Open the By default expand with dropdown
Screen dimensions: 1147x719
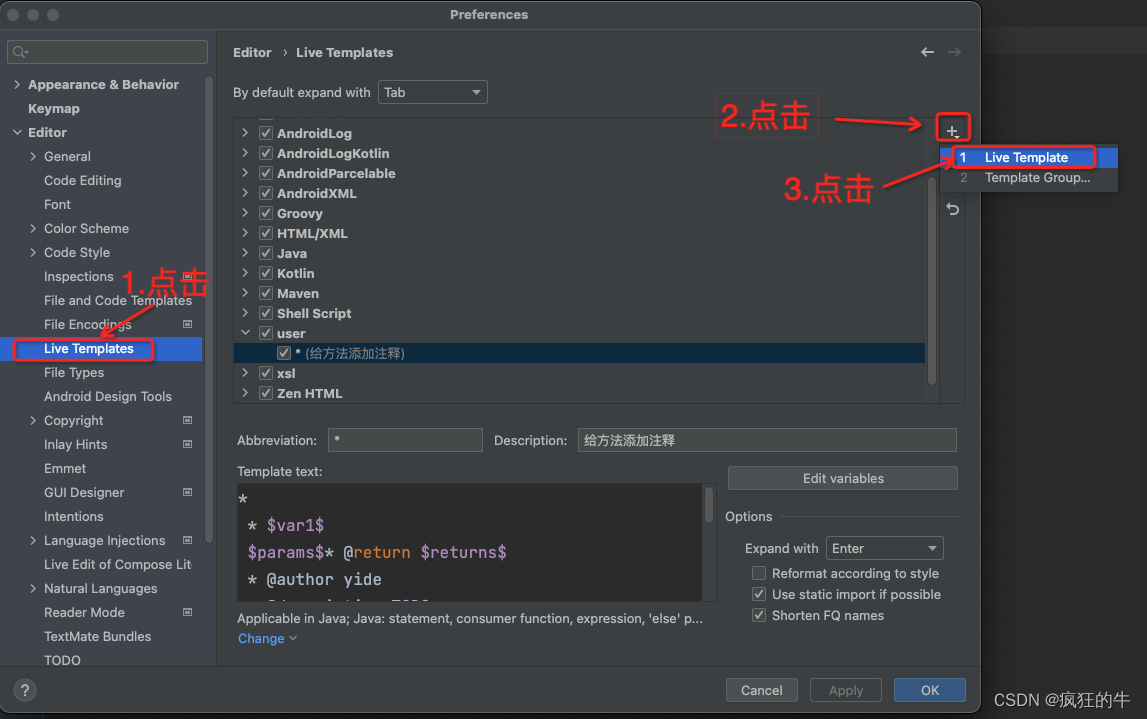(x=432, y=92)
